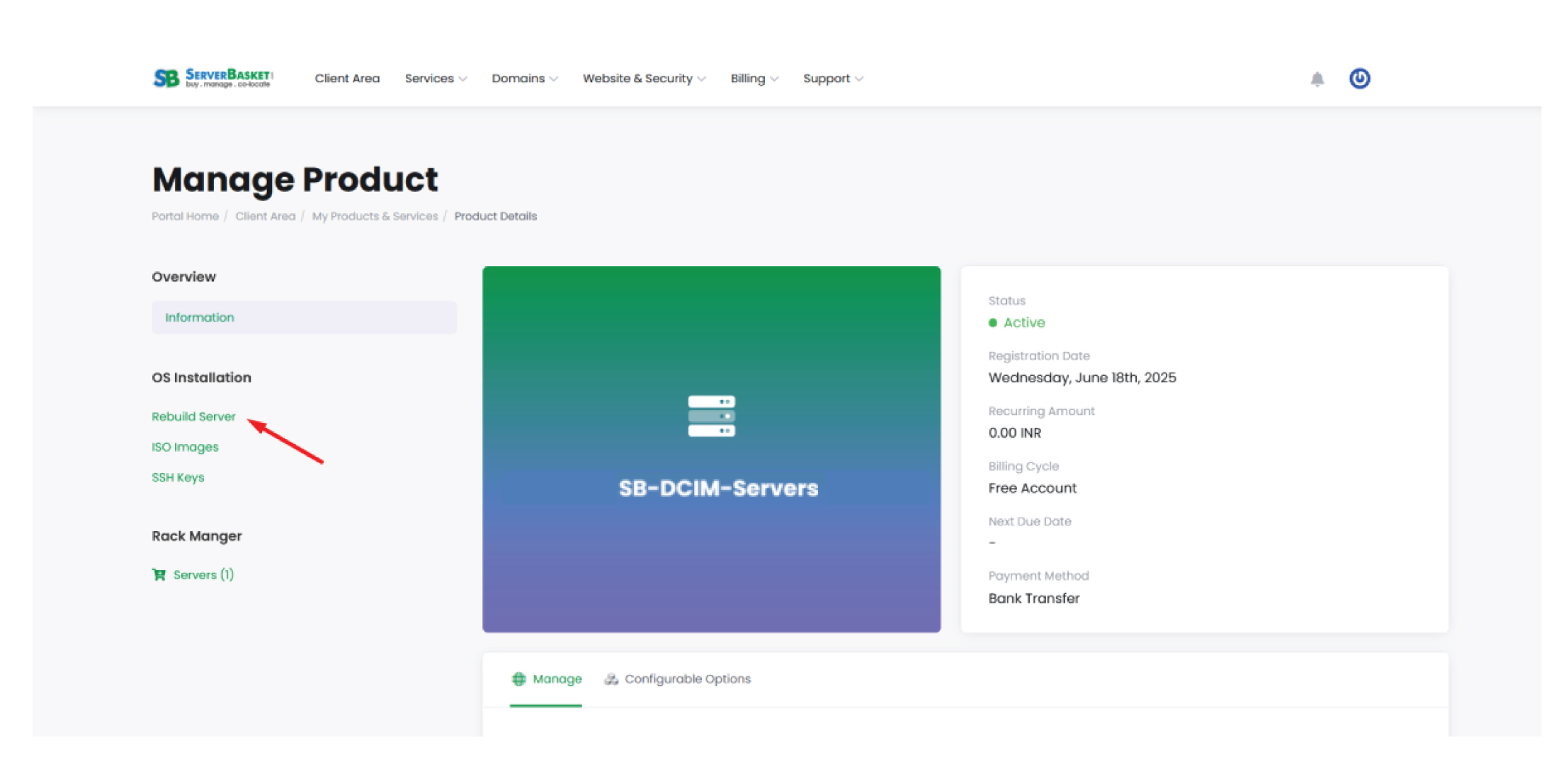
Task: Click the server icon on SB-DCIM-Servers card
Action: (x=710, y=416)
